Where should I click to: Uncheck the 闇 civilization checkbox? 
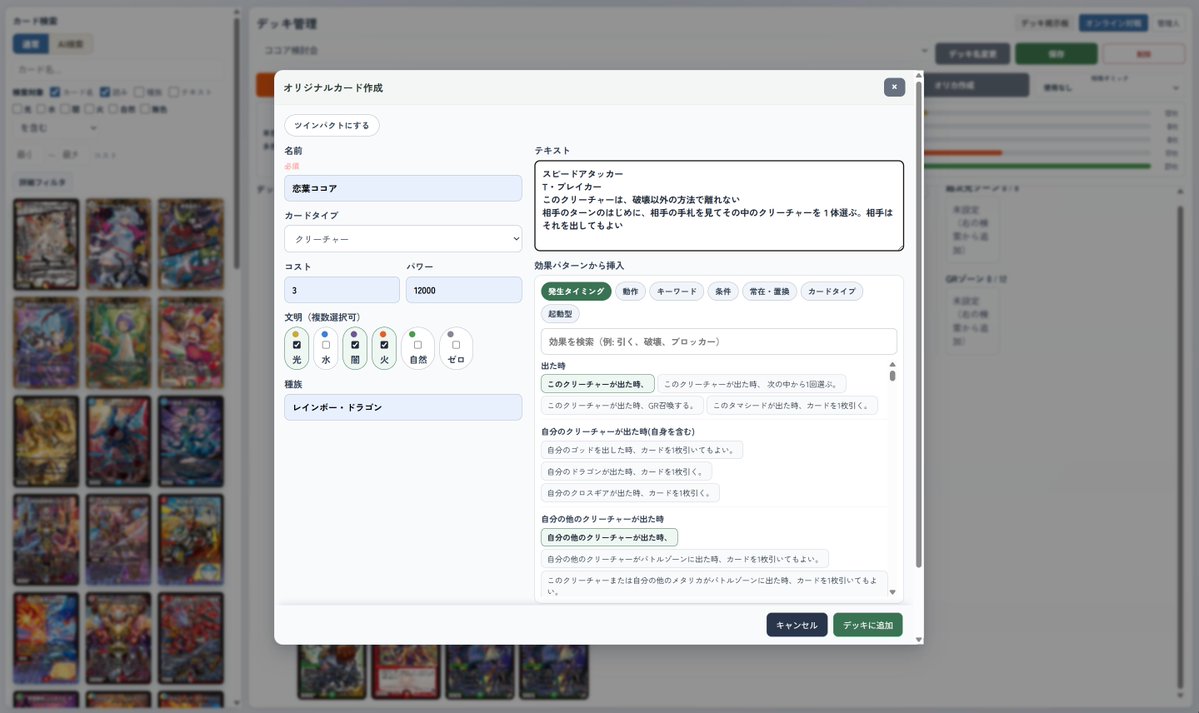click(x=355, y=345)
